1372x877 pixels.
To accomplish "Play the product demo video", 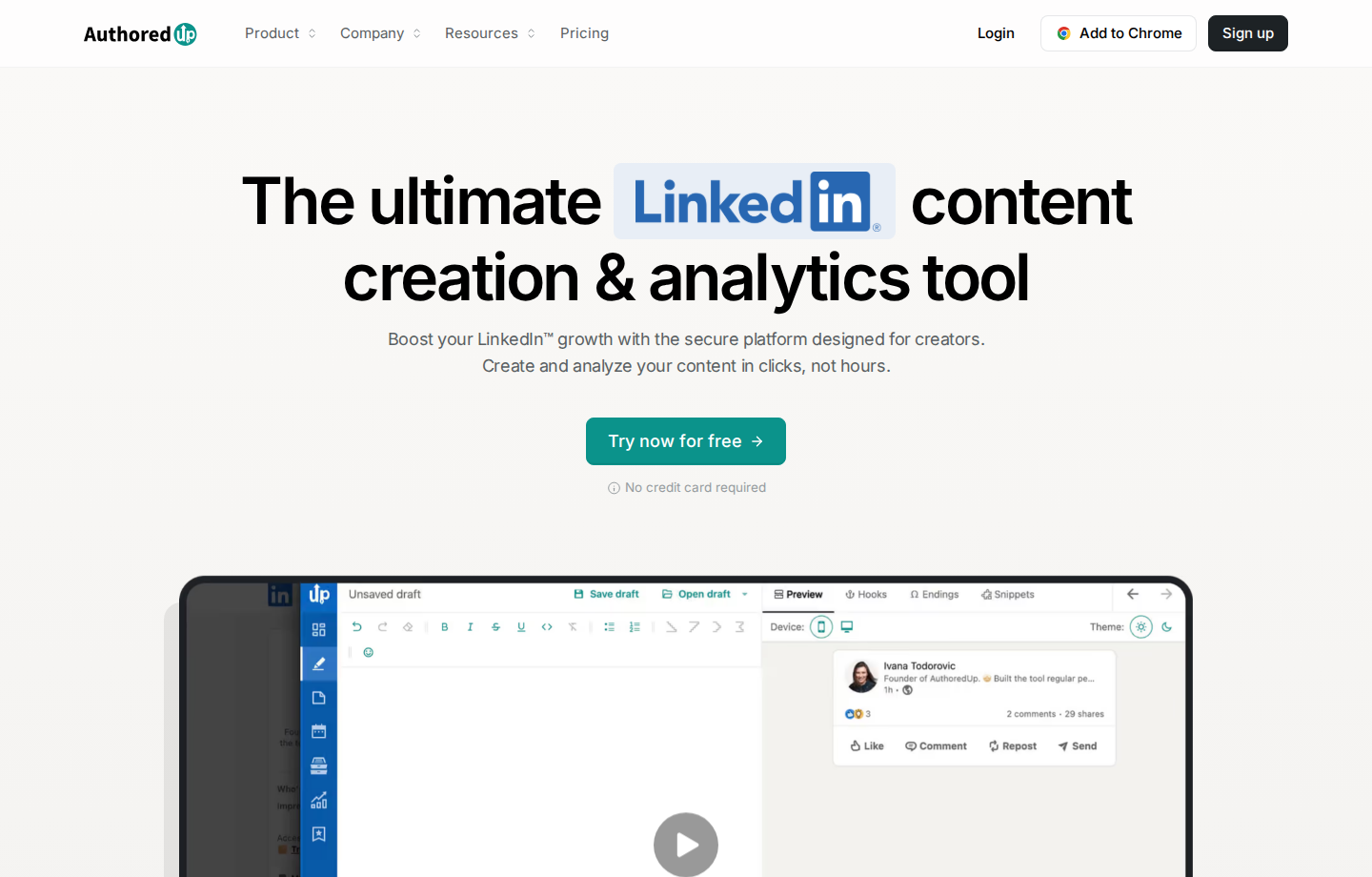I will point(686,845).
